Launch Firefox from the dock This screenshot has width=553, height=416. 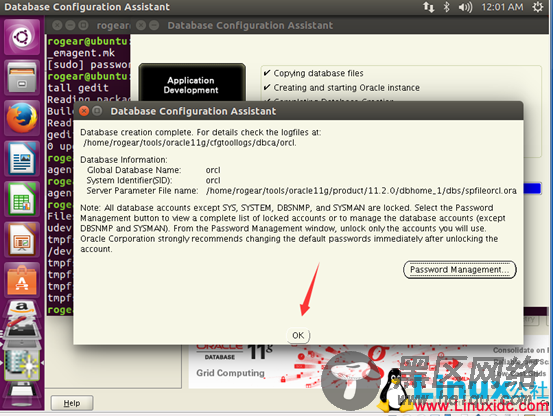coord(22,118)
